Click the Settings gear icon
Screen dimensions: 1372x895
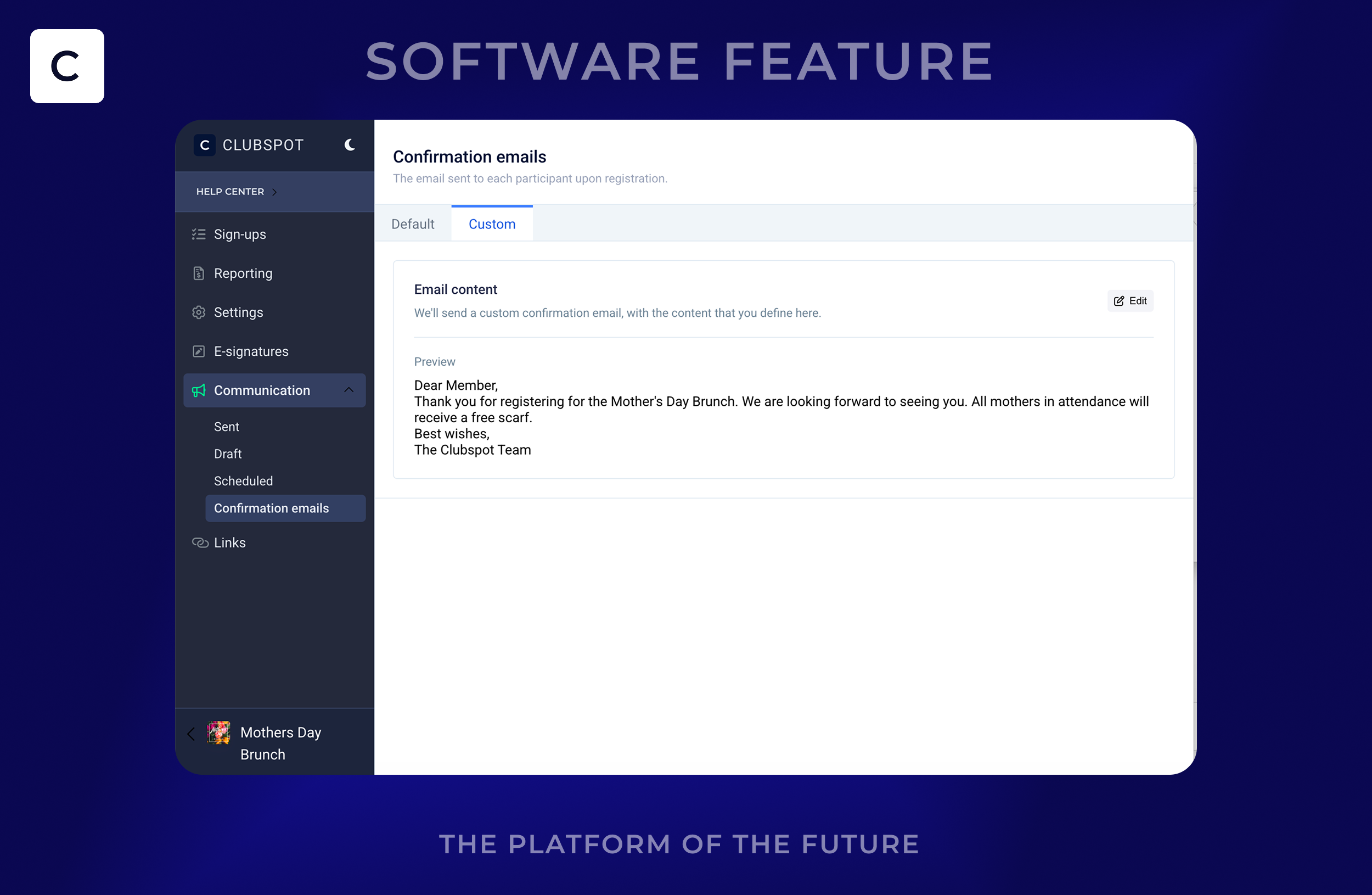coord(198,312)
